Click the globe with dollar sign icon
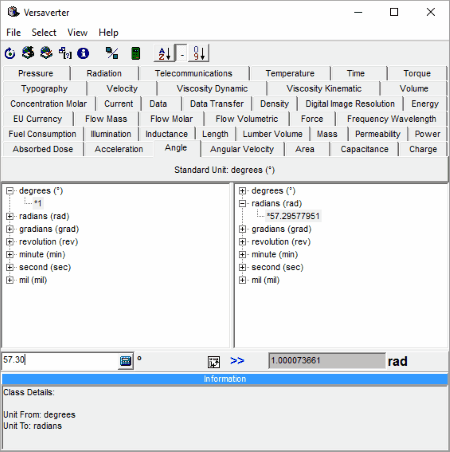Image resolution: width=450 pixels, height=452 pixels. pos(28,53)
